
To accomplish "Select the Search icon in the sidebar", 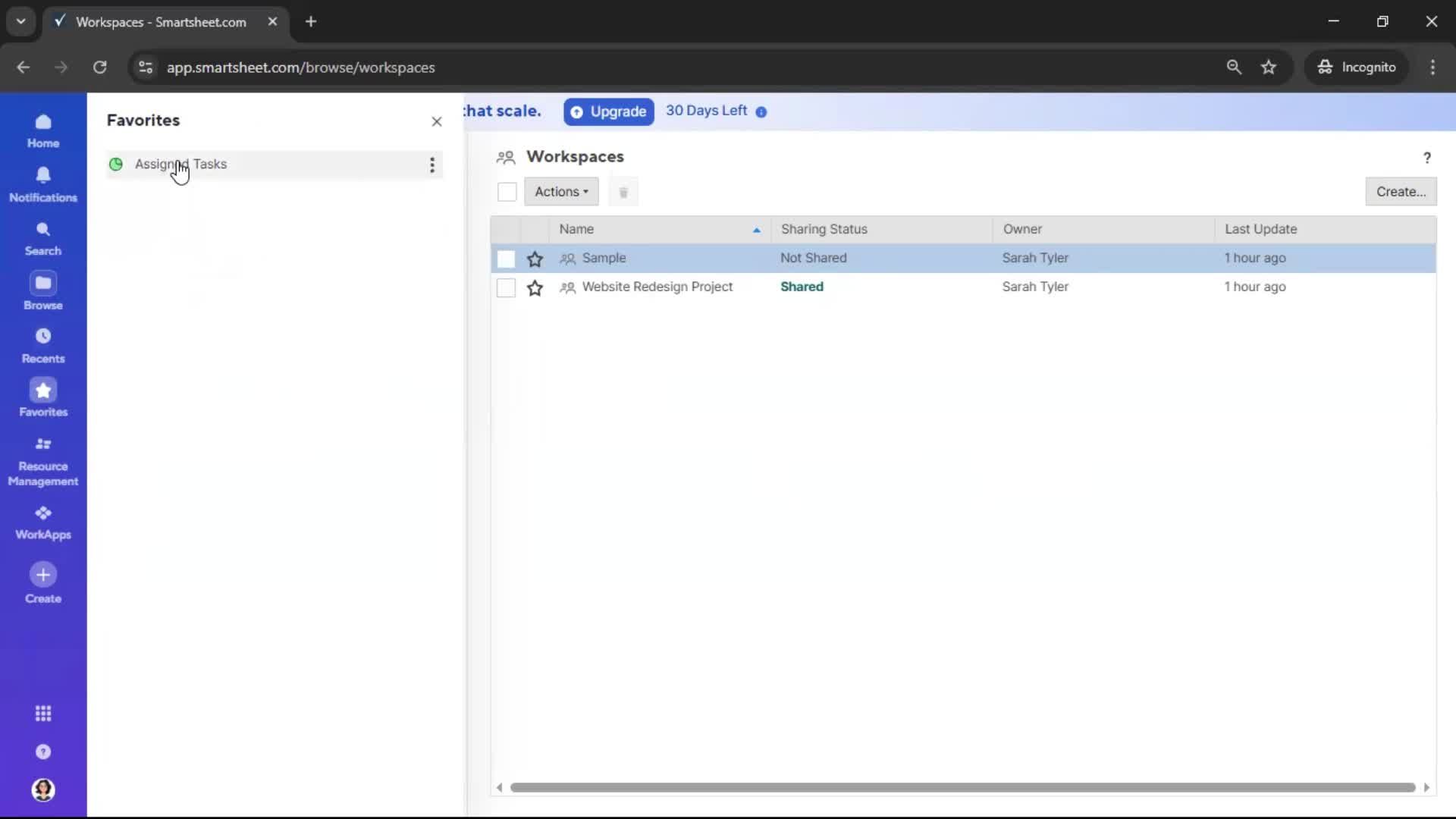I will click(43, 237).
